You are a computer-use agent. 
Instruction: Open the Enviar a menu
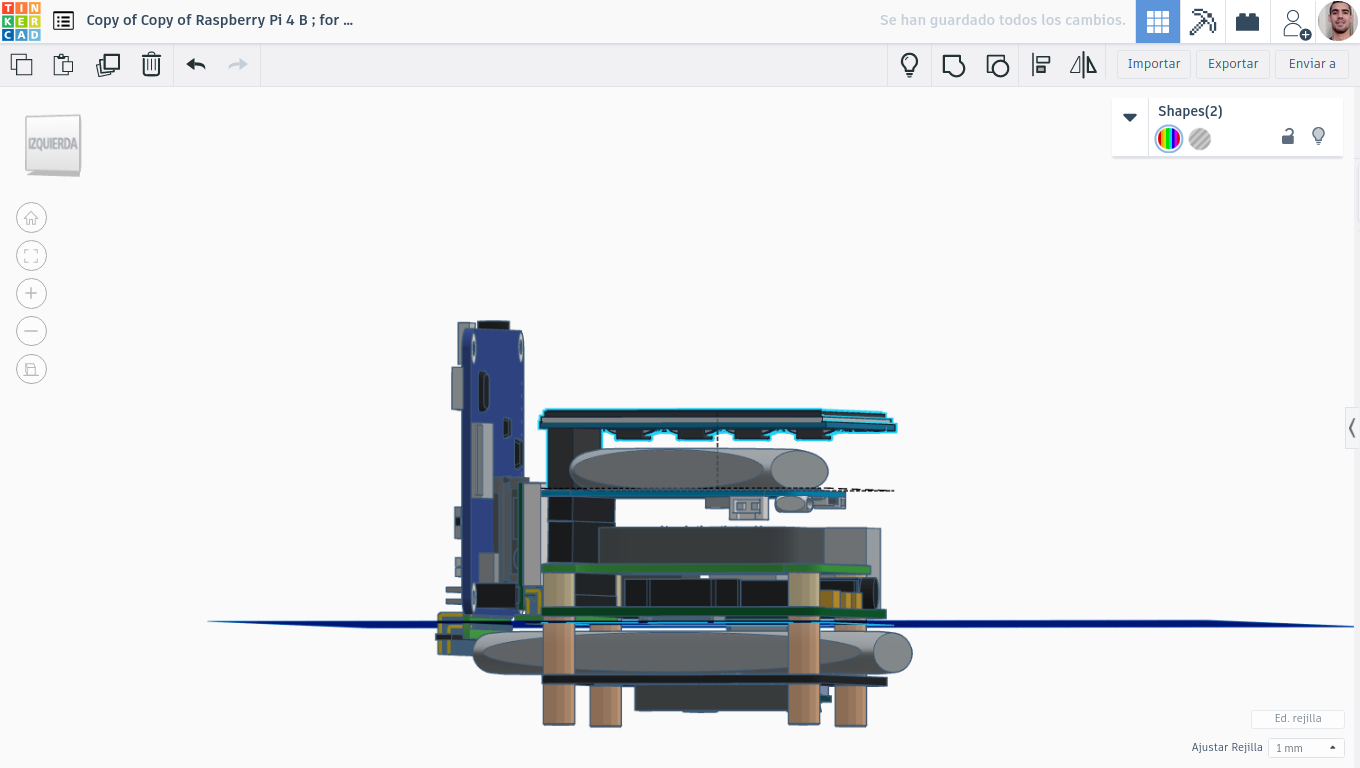tap(1312, 64)
